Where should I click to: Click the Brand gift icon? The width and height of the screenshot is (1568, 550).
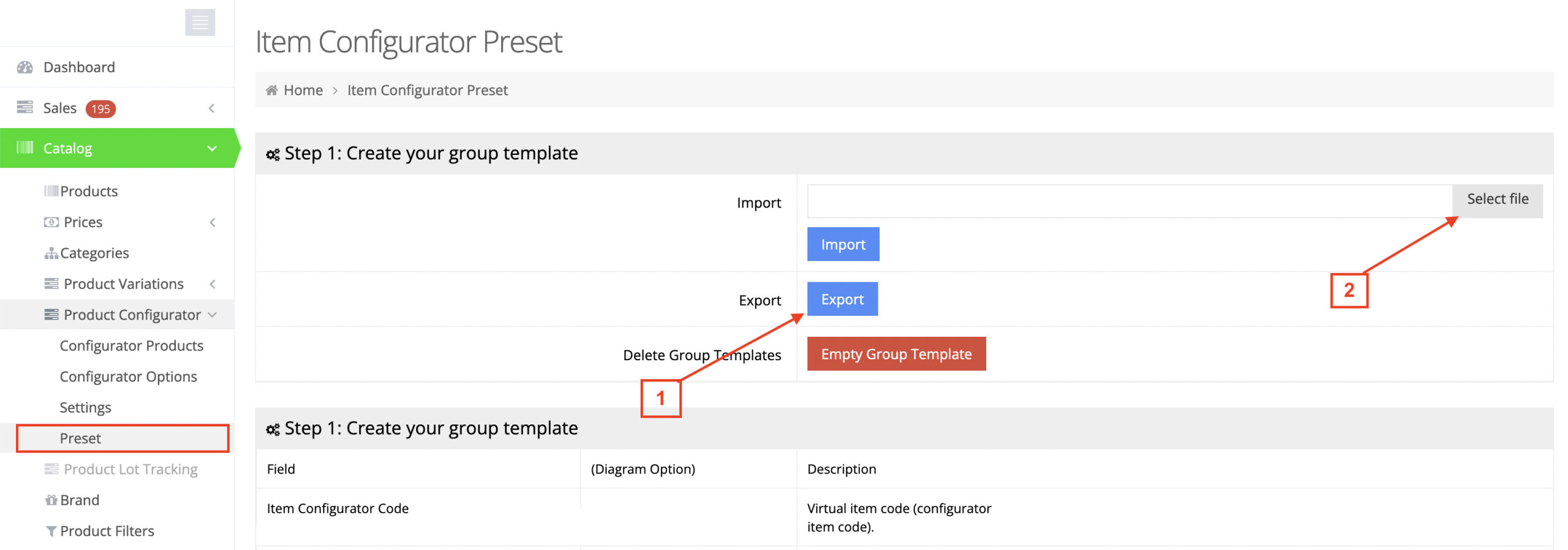(51, 500)
